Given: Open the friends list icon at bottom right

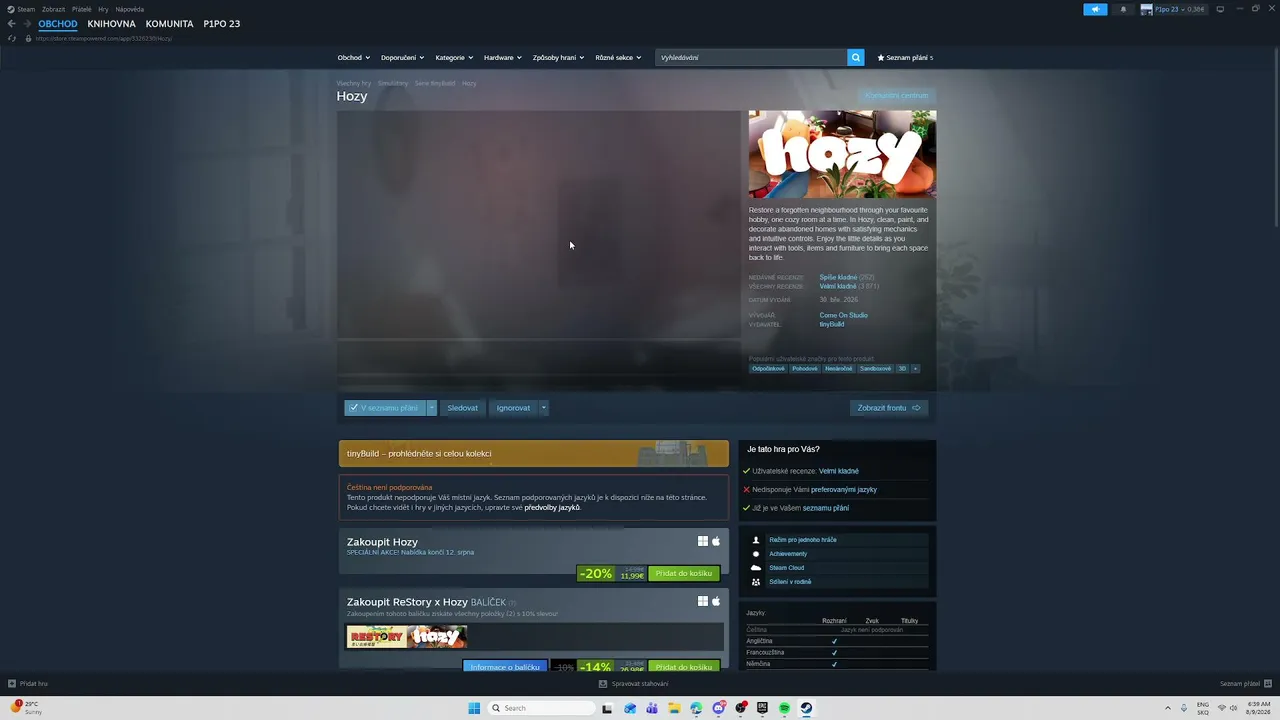Looking at the screenshot, I should click(1268, 684).
